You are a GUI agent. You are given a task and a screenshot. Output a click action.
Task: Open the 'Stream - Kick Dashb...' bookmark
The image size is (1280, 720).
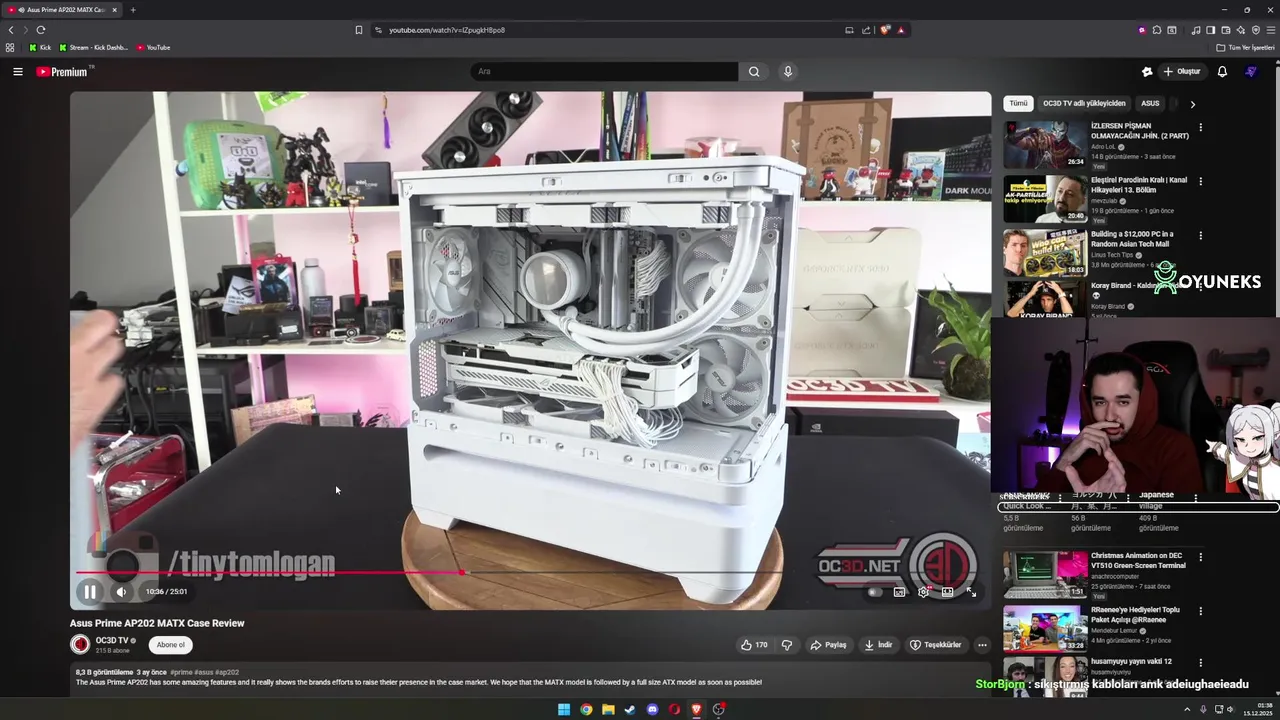(x=94, y=47)
